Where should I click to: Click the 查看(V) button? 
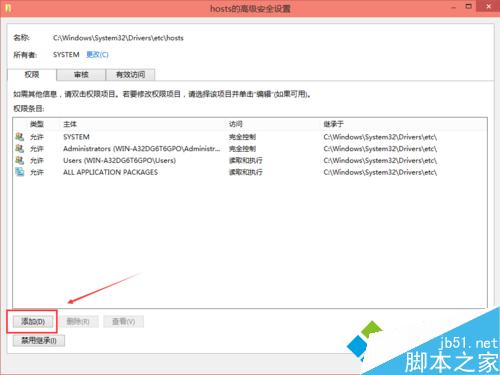click(123, 322)
